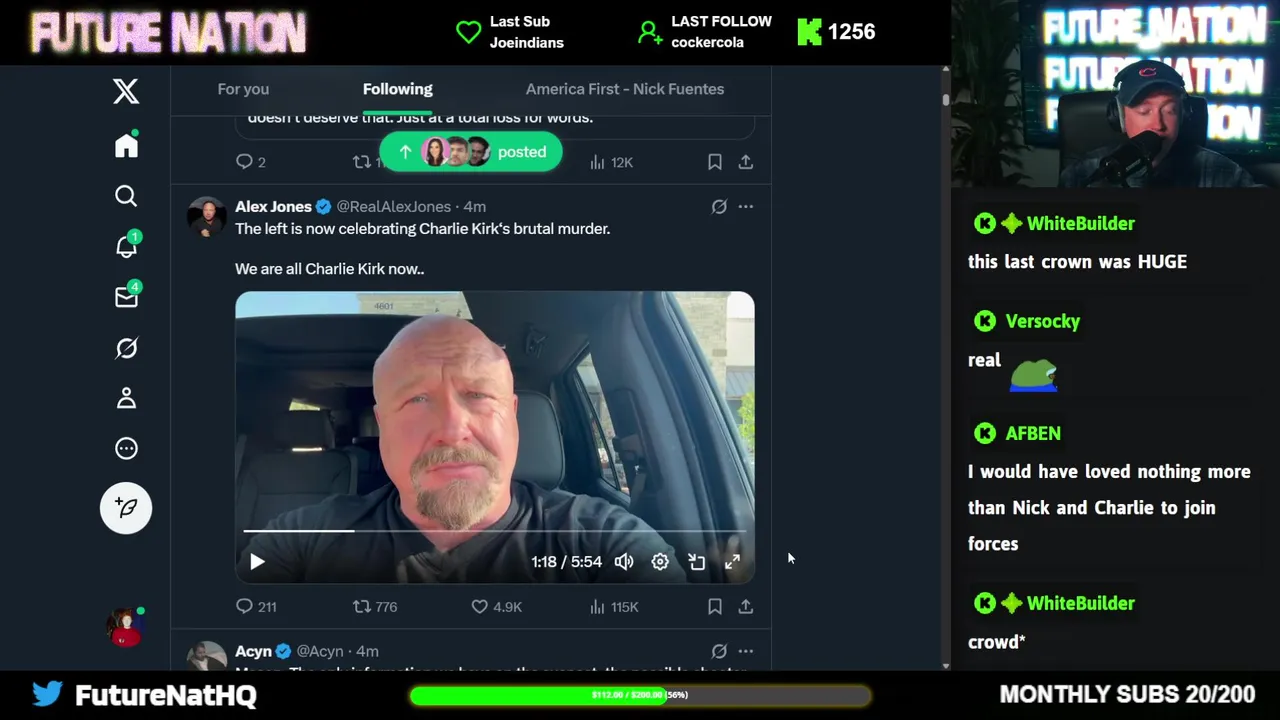Click Grok icon on Acyn post
This screenshot has height=720, width=1280.
[719, 651]
